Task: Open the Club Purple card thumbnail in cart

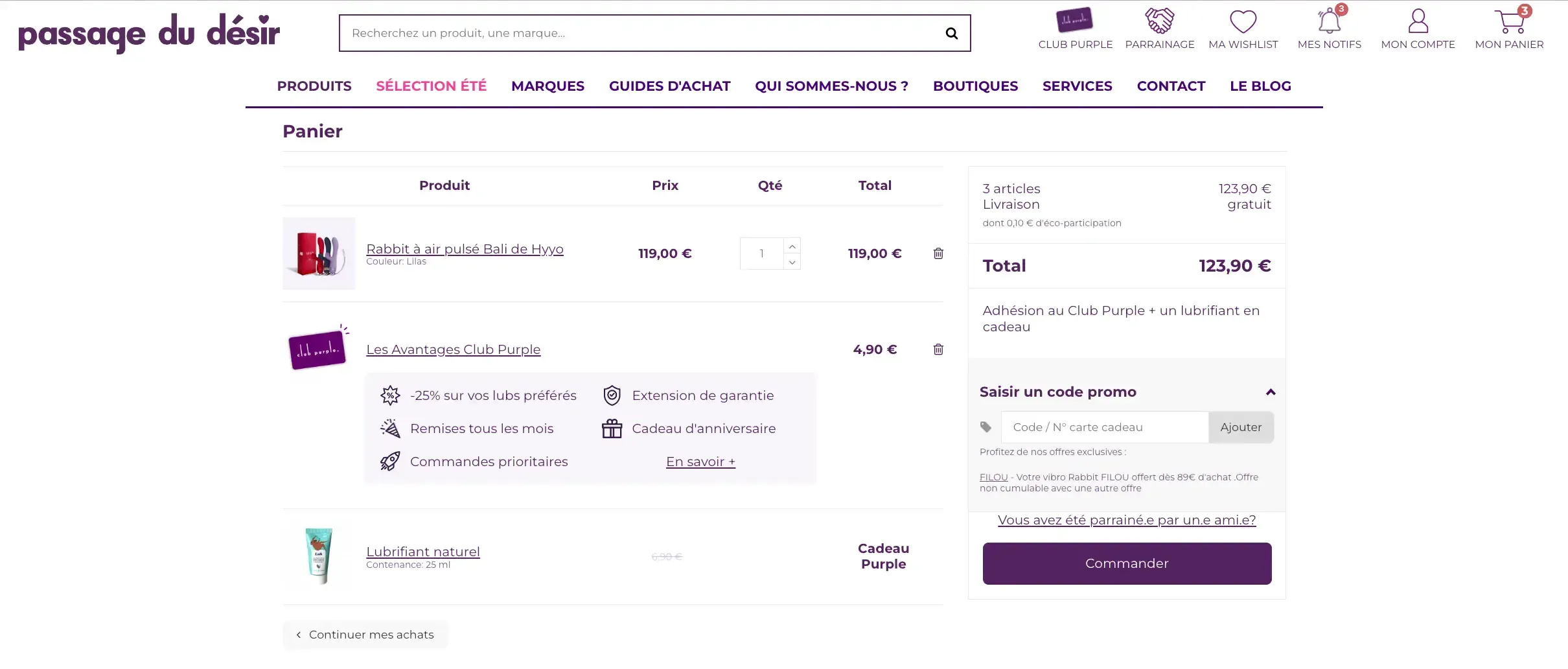Action: [x=318, y=348]
